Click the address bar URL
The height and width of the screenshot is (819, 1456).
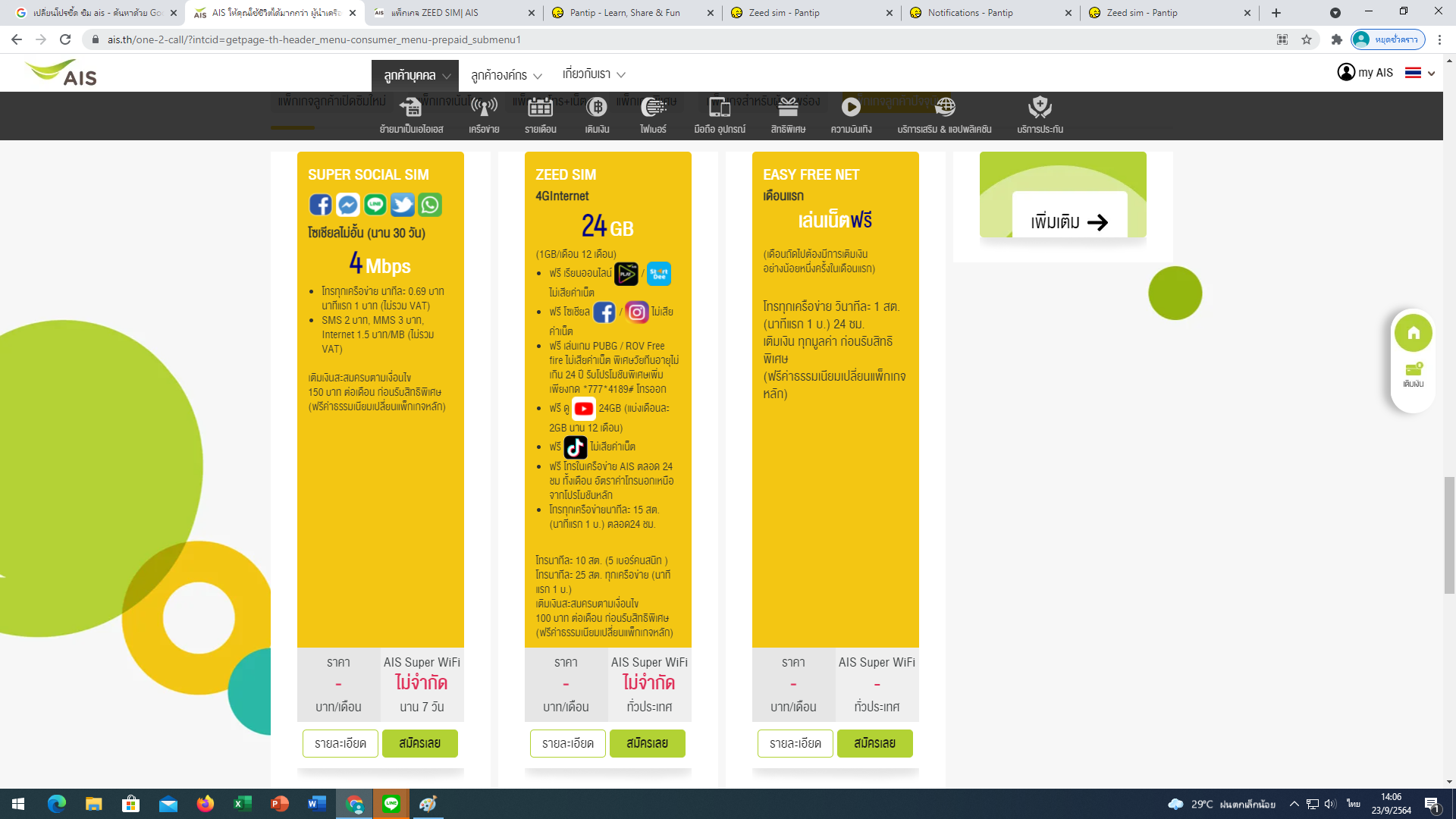[314, 39]
